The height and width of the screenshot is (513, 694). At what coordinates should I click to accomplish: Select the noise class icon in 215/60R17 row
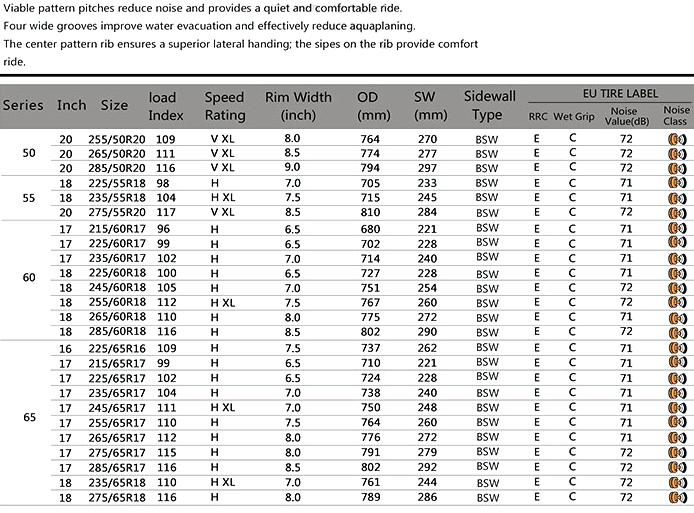(x=677, y=228)
